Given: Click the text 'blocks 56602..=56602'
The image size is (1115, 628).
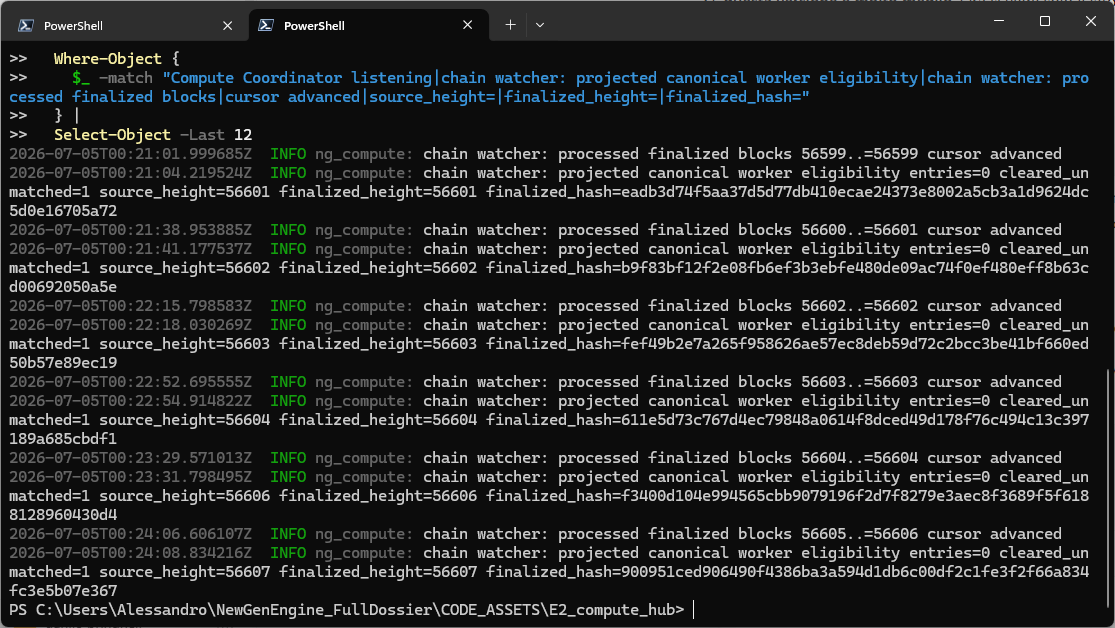Looking at the screenshot, I should 828,306.
